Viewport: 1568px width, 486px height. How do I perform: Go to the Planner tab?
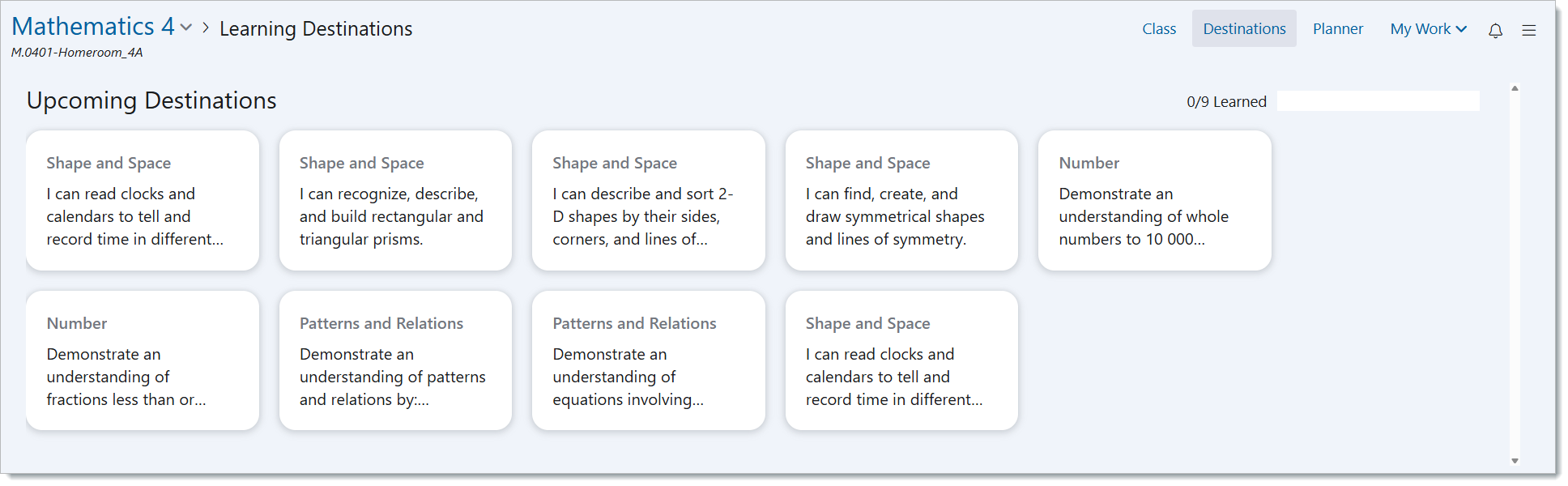(1338, 29)
